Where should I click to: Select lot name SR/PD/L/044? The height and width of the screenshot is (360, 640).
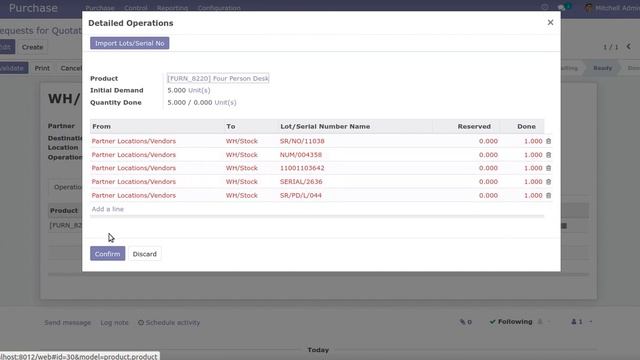click(301, 196)
